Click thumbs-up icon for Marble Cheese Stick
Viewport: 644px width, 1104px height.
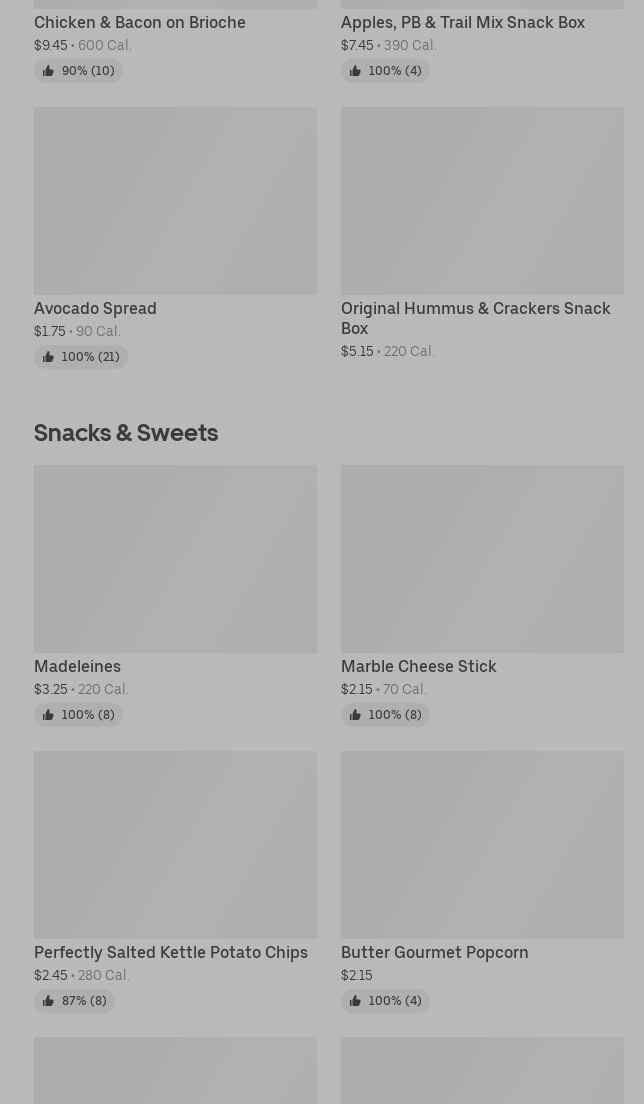[x=355, y=715]
